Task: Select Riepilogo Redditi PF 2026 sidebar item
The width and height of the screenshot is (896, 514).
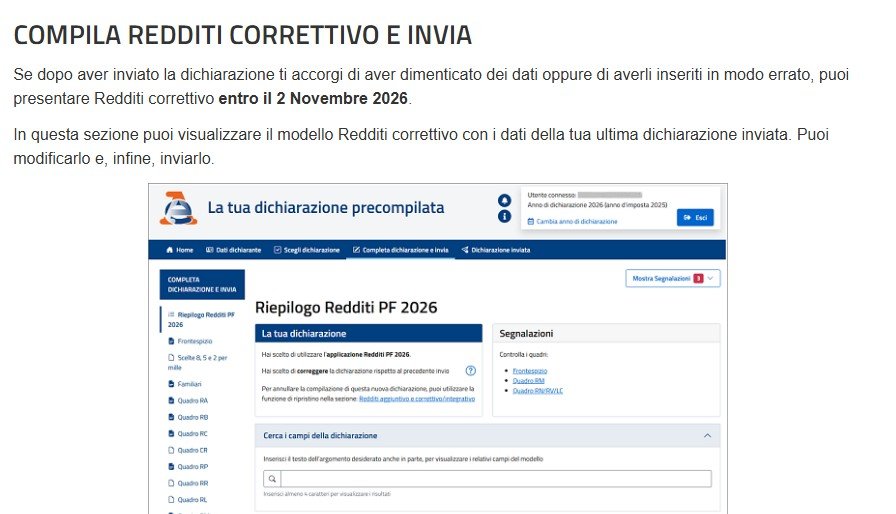Action: click(x=201, y=319)
